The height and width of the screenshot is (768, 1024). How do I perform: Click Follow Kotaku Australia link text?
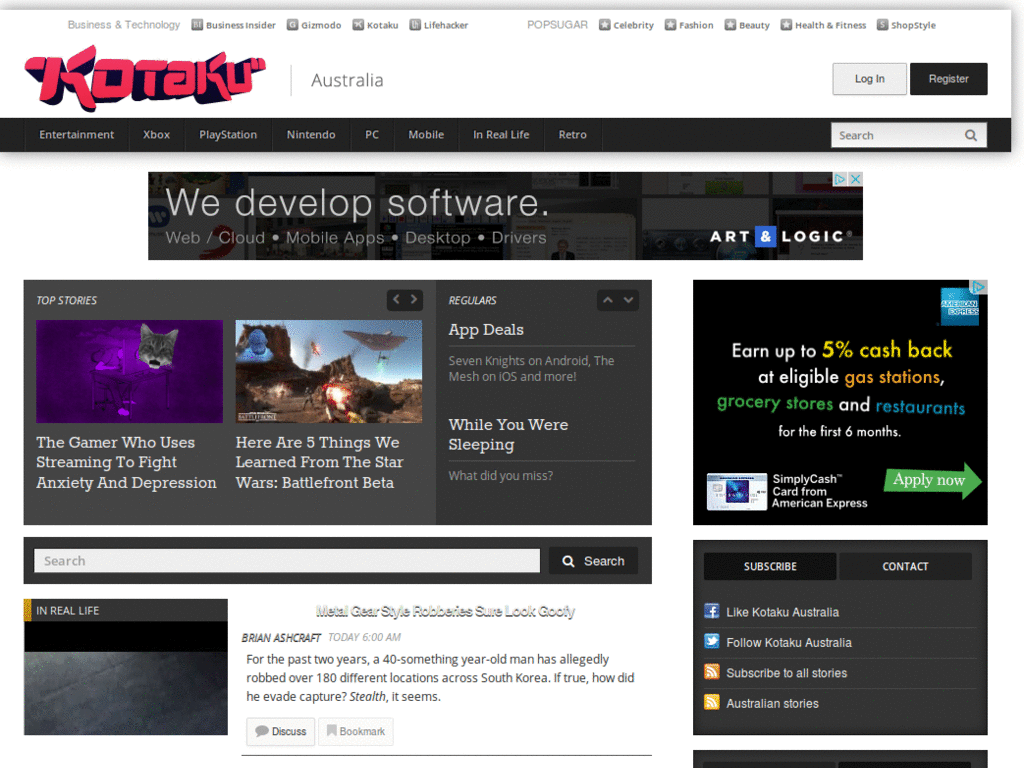point(789,643)
